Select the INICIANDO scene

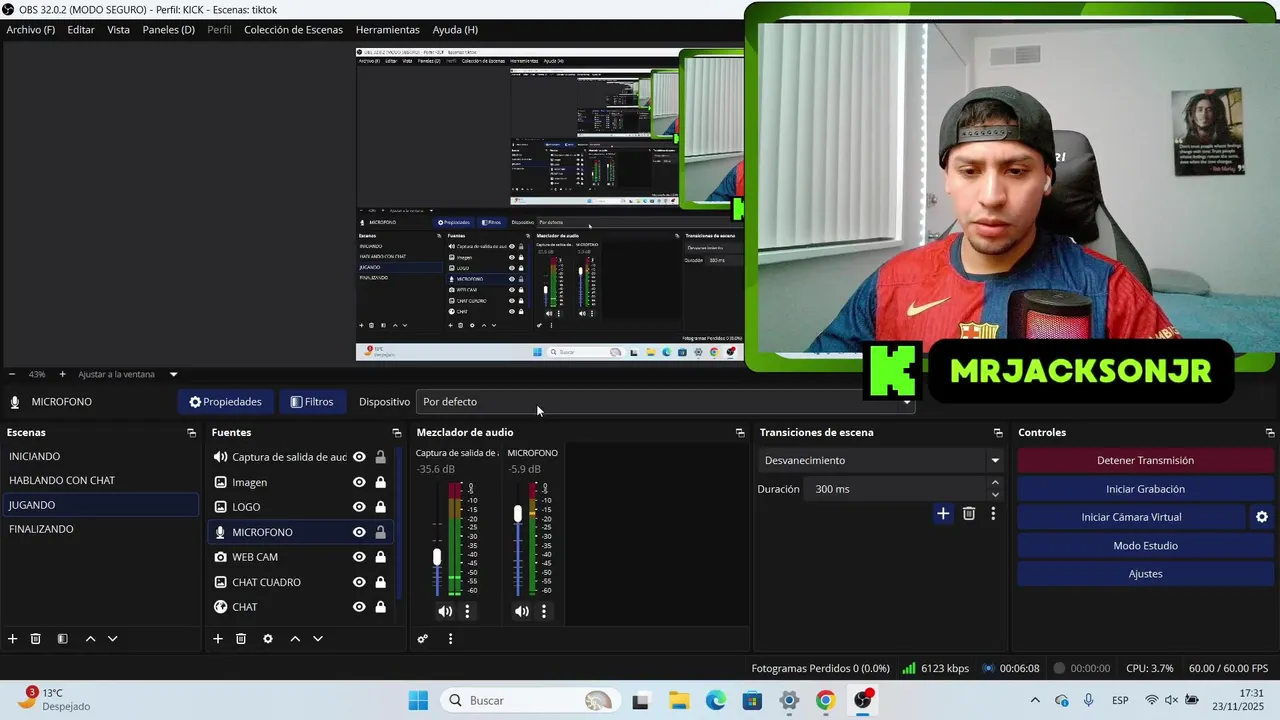pyautogui.click(x=100, y=456)
